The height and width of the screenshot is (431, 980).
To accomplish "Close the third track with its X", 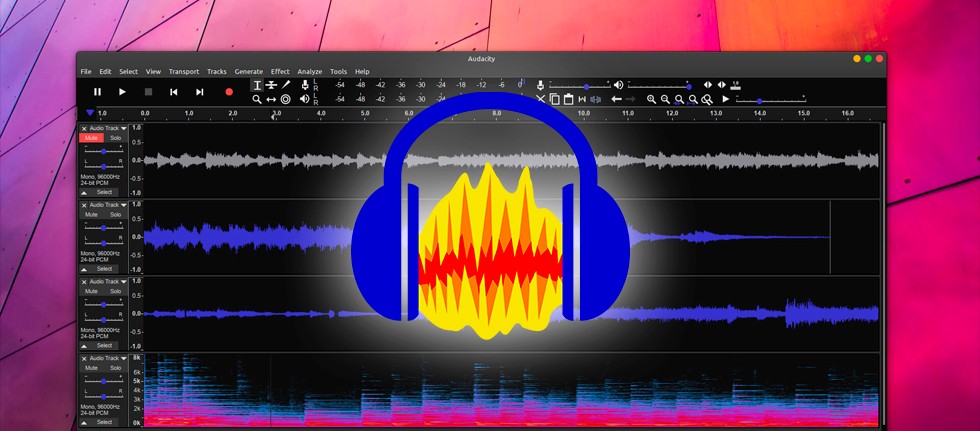I will click(x=84, y=282).
